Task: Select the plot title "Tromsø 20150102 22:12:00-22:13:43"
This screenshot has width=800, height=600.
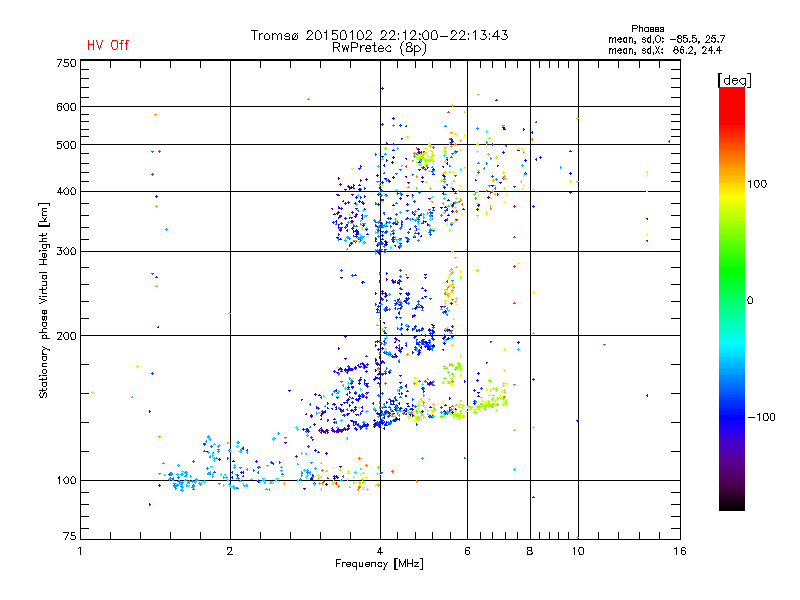Action: 379,35
